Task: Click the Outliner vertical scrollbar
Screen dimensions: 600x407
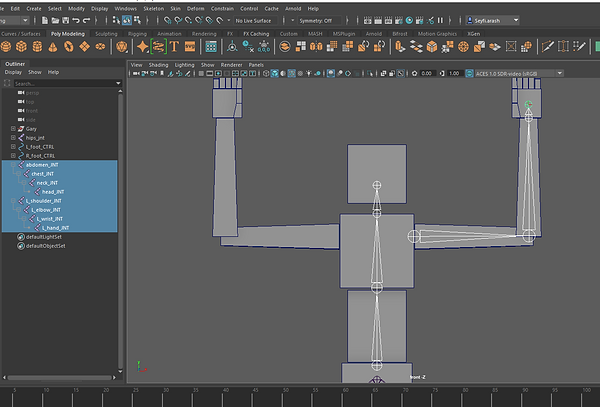Action: 120,231
